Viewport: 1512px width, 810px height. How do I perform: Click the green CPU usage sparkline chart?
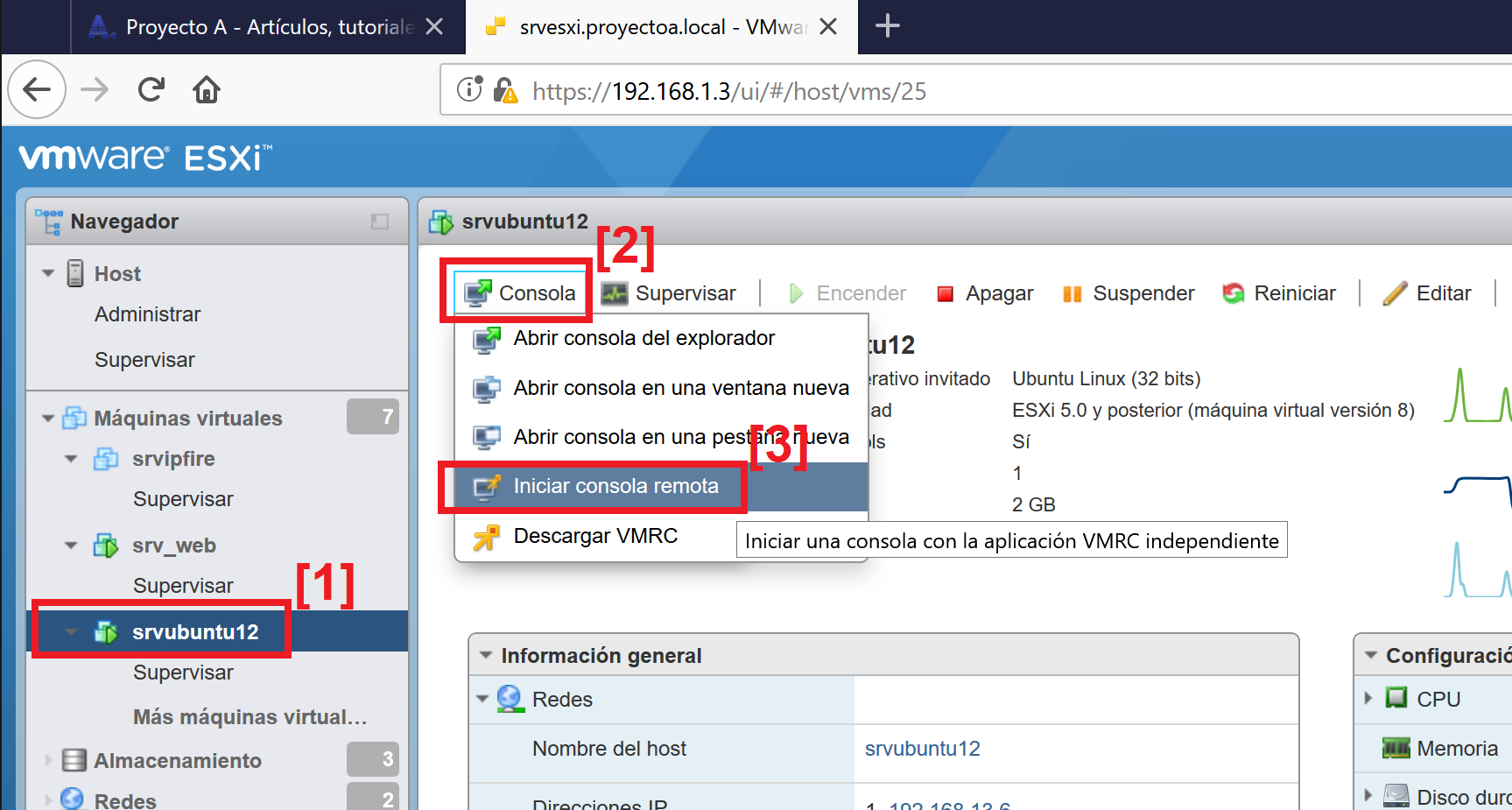(x=1478, y=395)
